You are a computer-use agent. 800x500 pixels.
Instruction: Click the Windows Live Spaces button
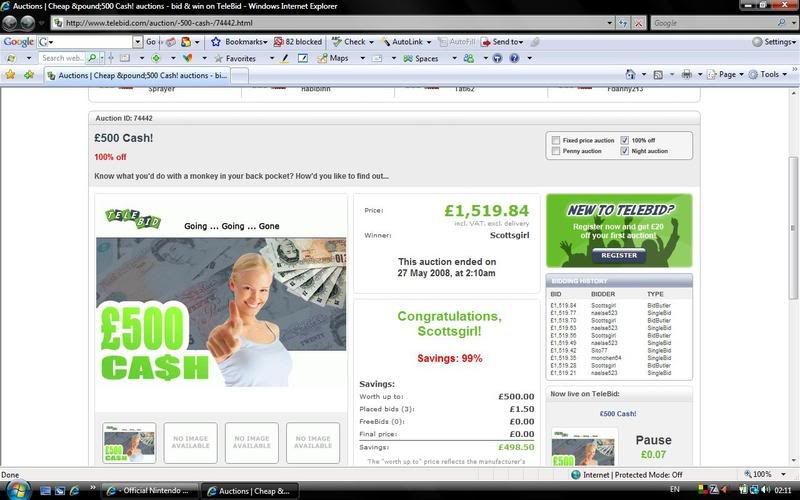click(421, 59)
